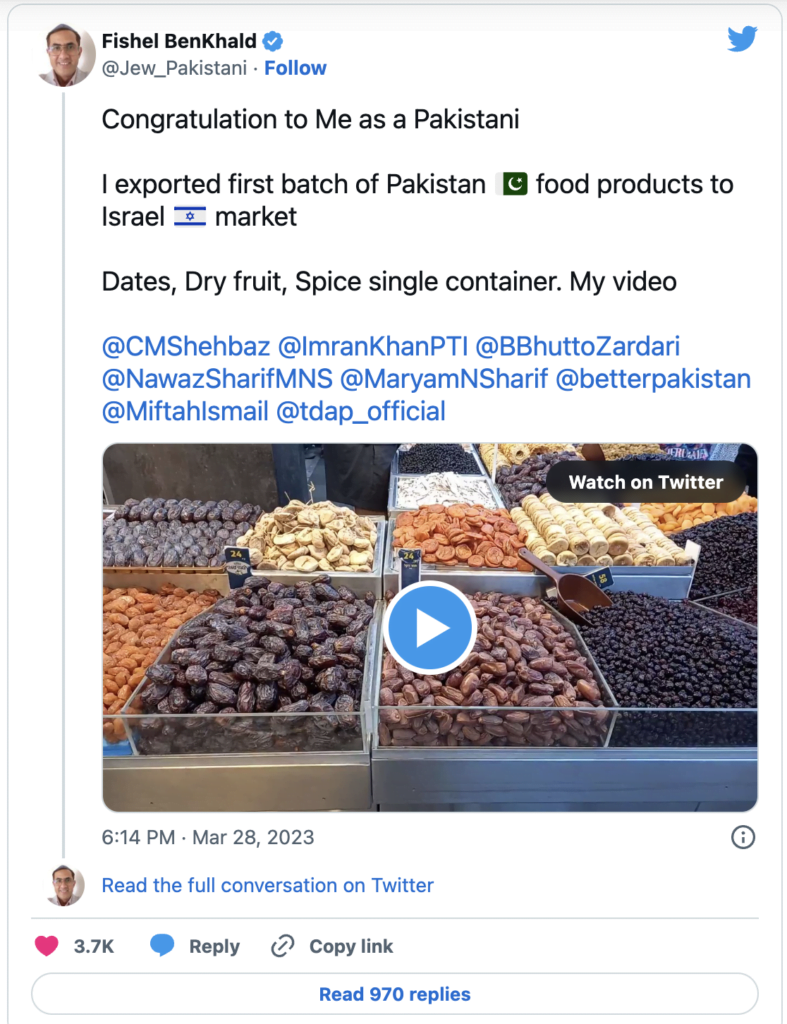Screen dimensions: 787x1024
Task: Click Read the full conversation on Twitter
Action: [x=268, y=886]
